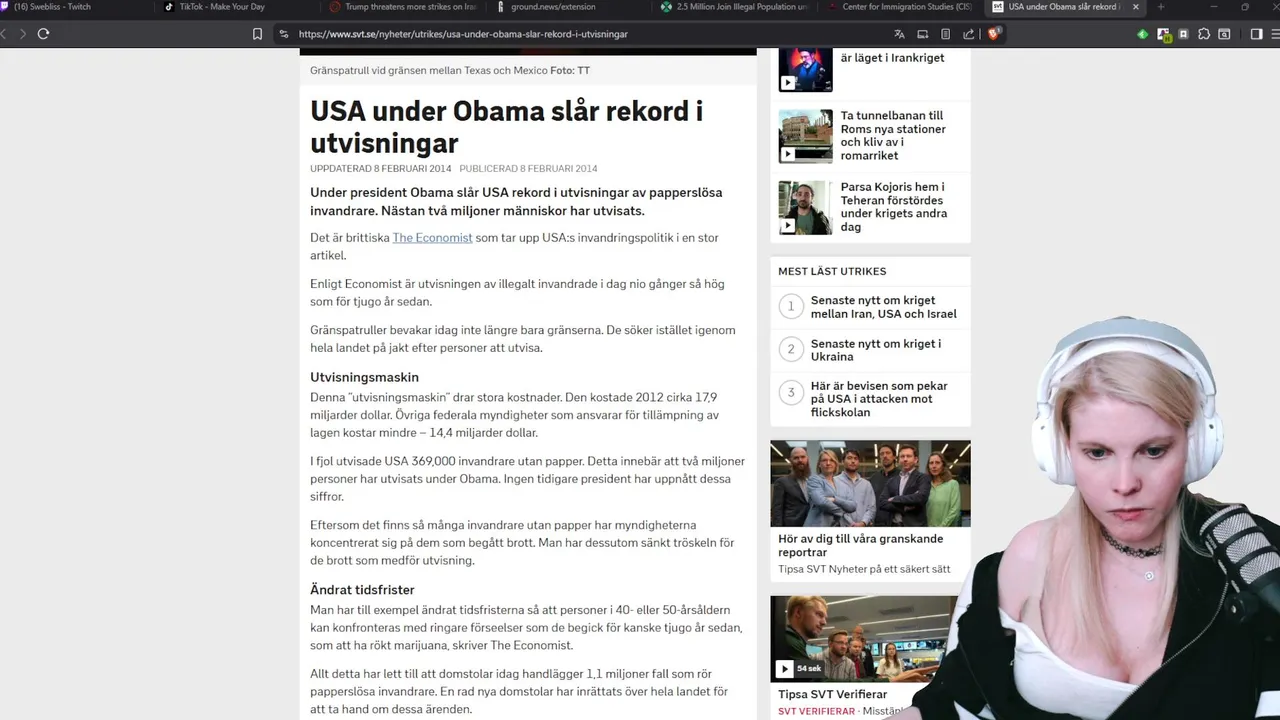Bookmark this page with the bookmark icon
The image size is (1280, 720).
point(257,33)
